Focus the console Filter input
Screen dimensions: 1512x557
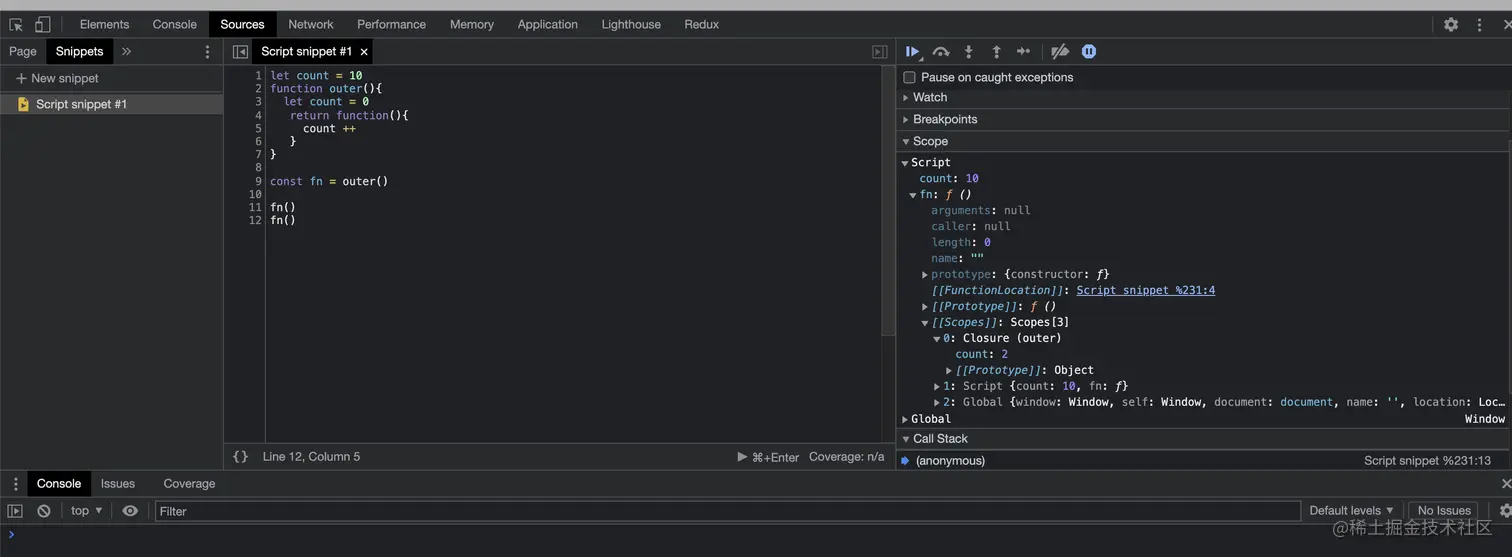[x=727, y=511]
